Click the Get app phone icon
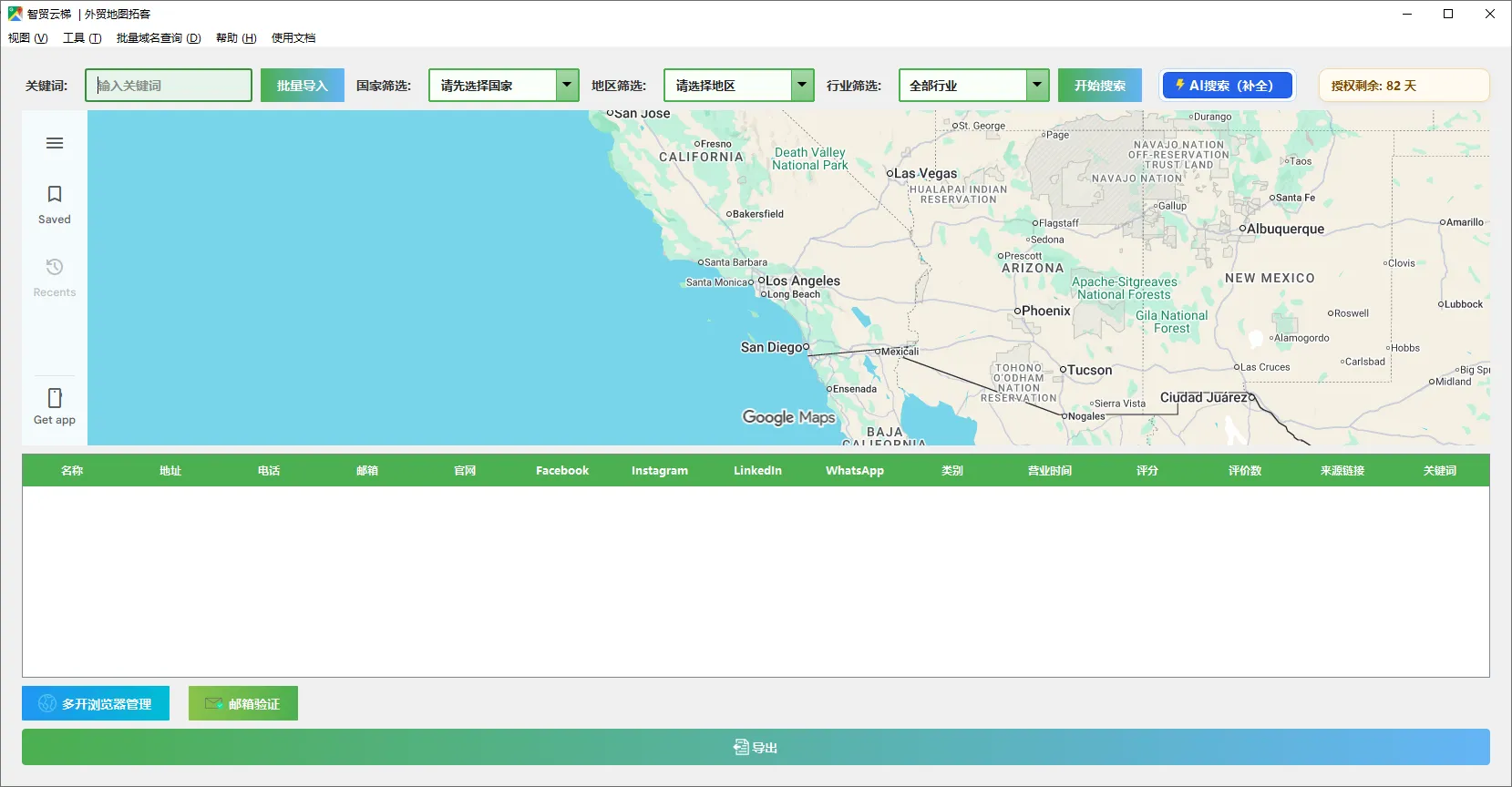Screen dimensions: 1512x787 pos(55,398)
